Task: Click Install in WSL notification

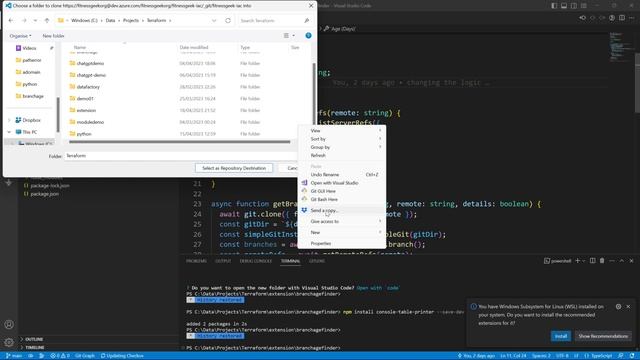Action: click(x=561, y=336)
